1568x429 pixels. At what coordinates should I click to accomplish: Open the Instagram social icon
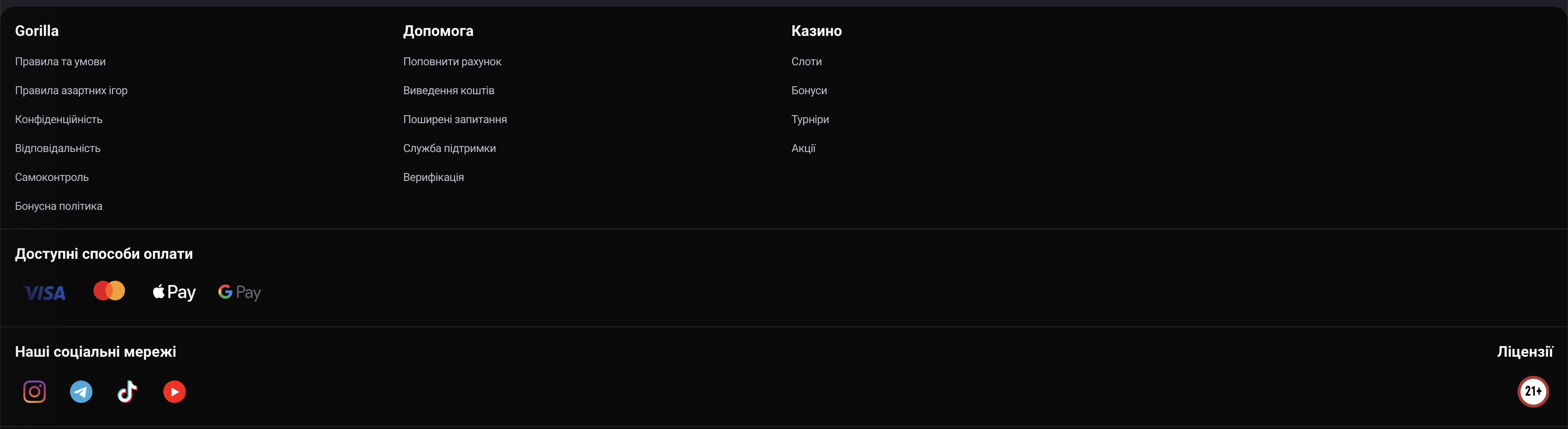(34, 391)
